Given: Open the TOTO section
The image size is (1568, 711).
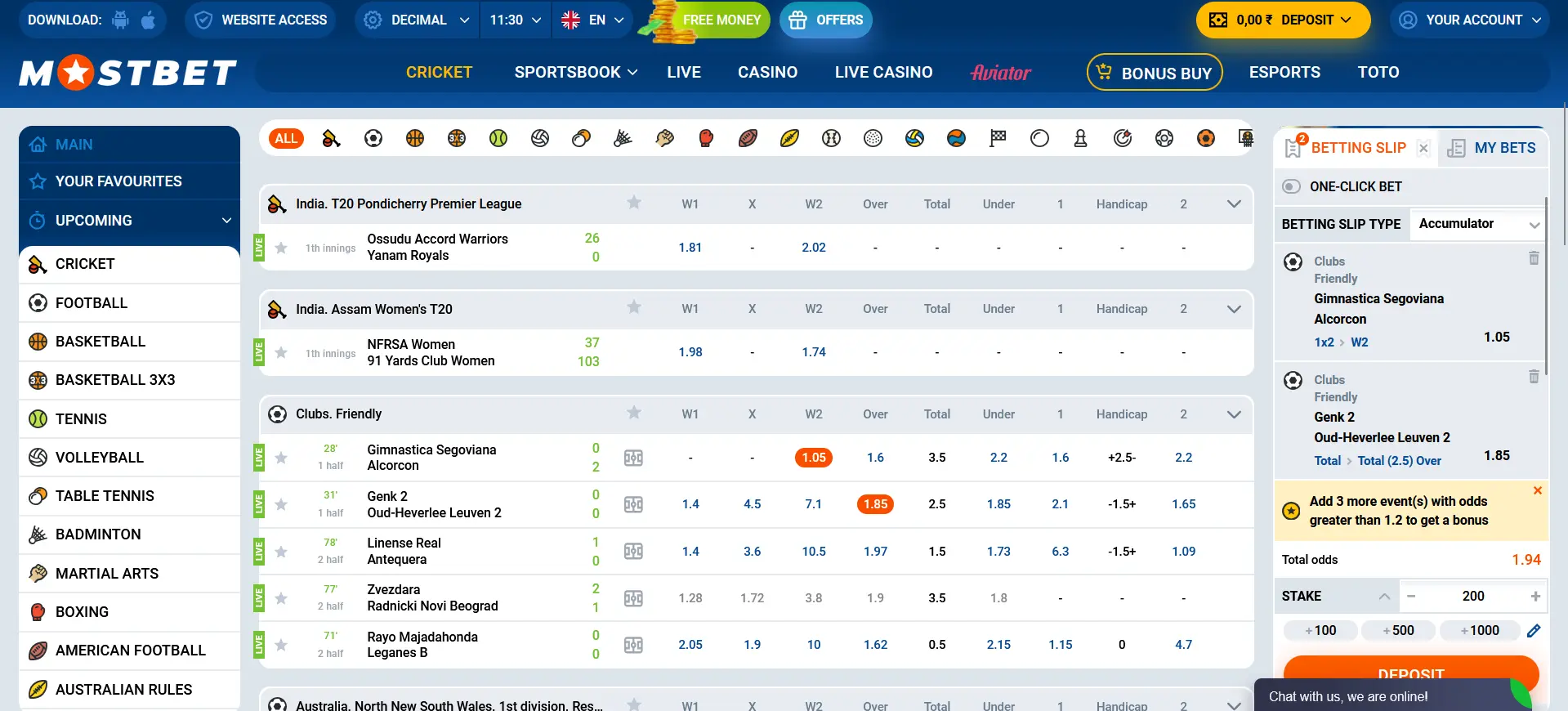Looking at the screenshot, I should click(1378, 72).
